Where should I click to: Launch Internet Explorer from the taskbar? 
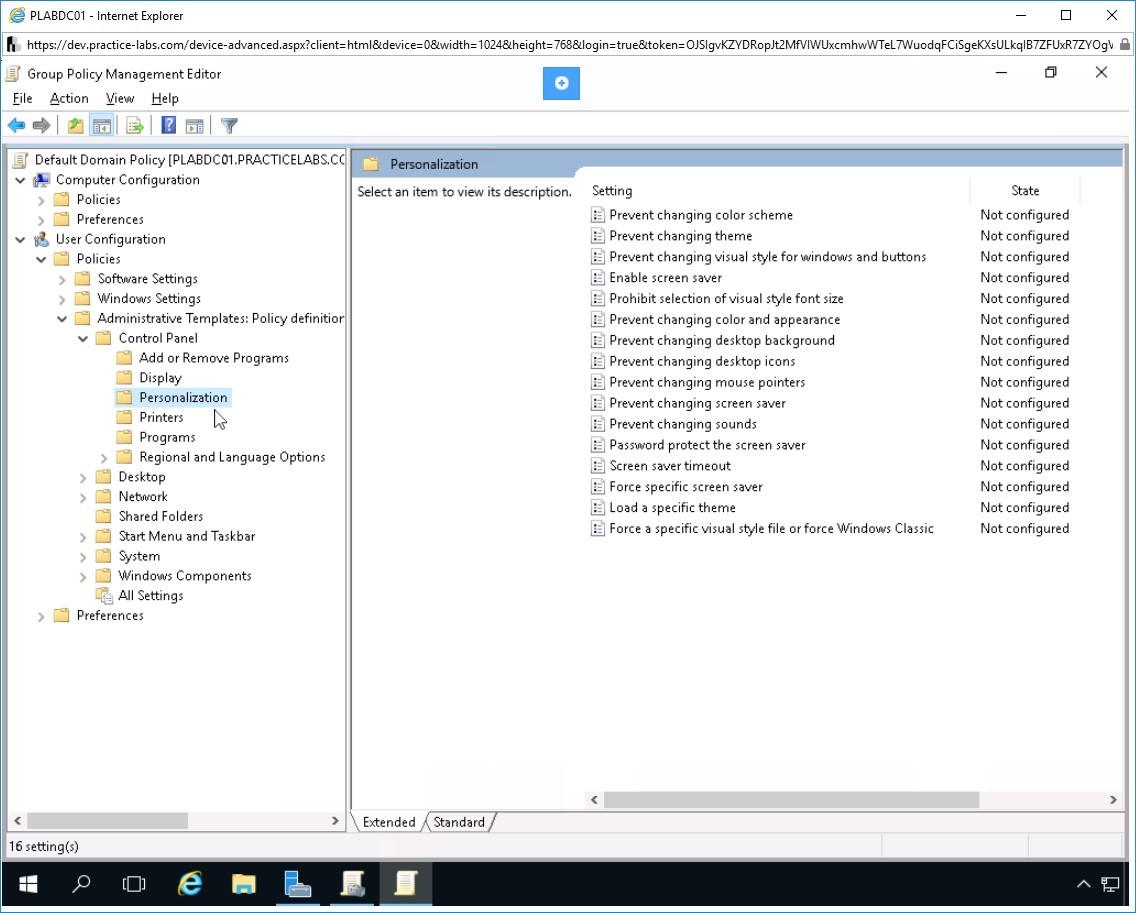click(190, 884)
